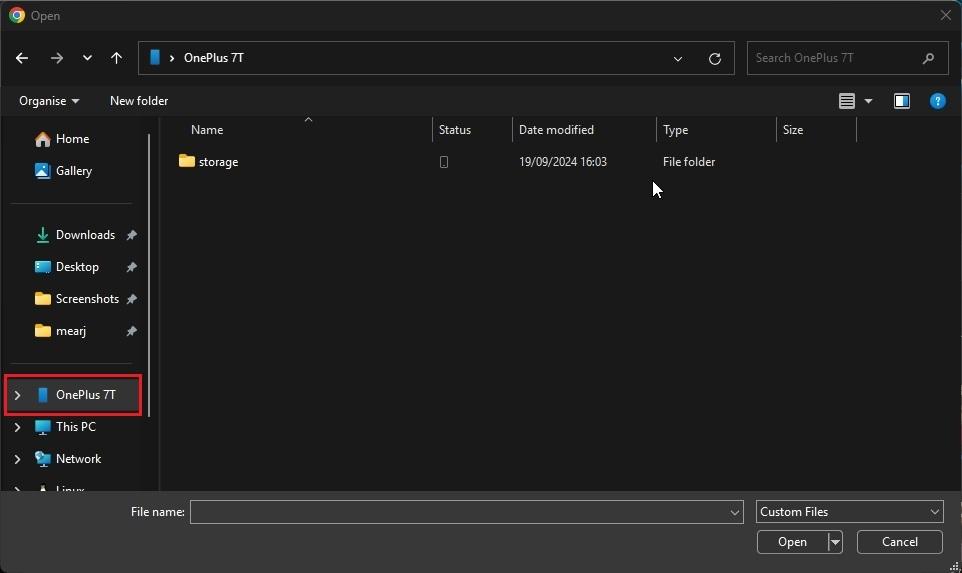Image resolution: width=962 pixels, height=573 pixels.
Task: Open the File name history dropdown
Action: (x=734, y=512)
